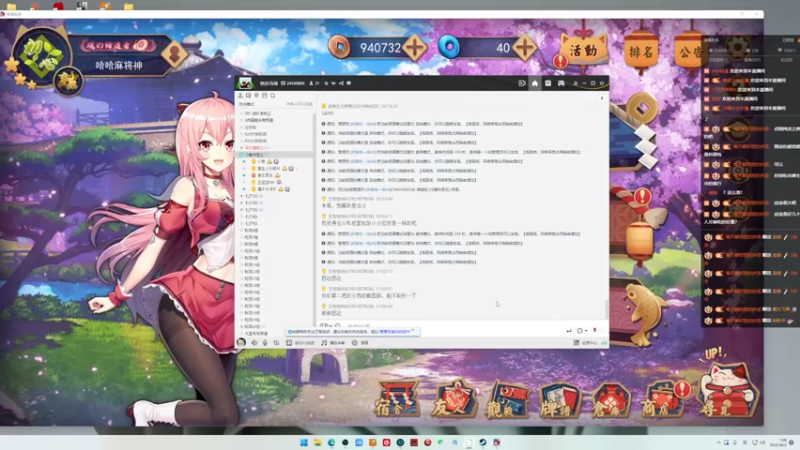Screen dimensions: 800x450
Task: Click the hanging gold coin ornament on right
Action: click(x=641, y=108)
